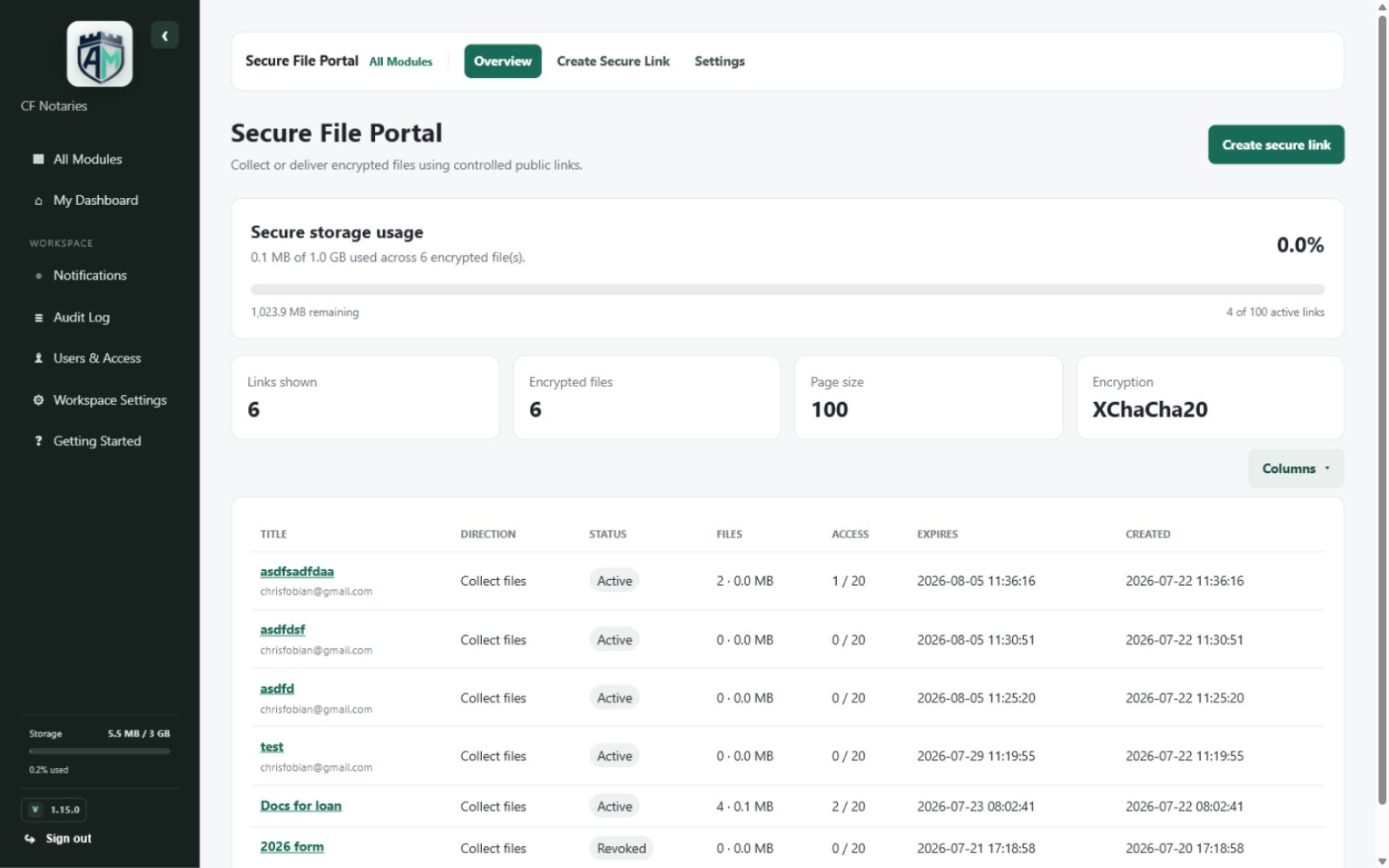Click the expiry 2026-07-29 11:19:55

[976, 757]
